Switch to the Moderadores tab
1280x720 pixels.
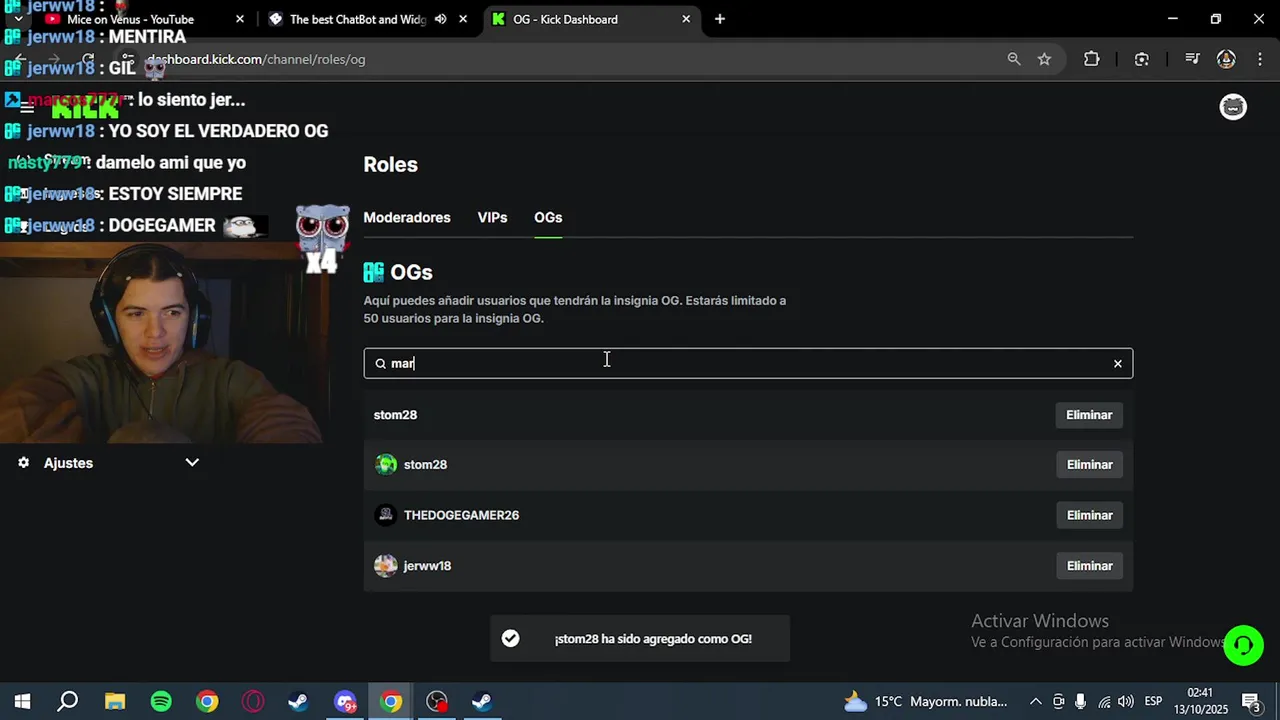(x=407, y=217)
